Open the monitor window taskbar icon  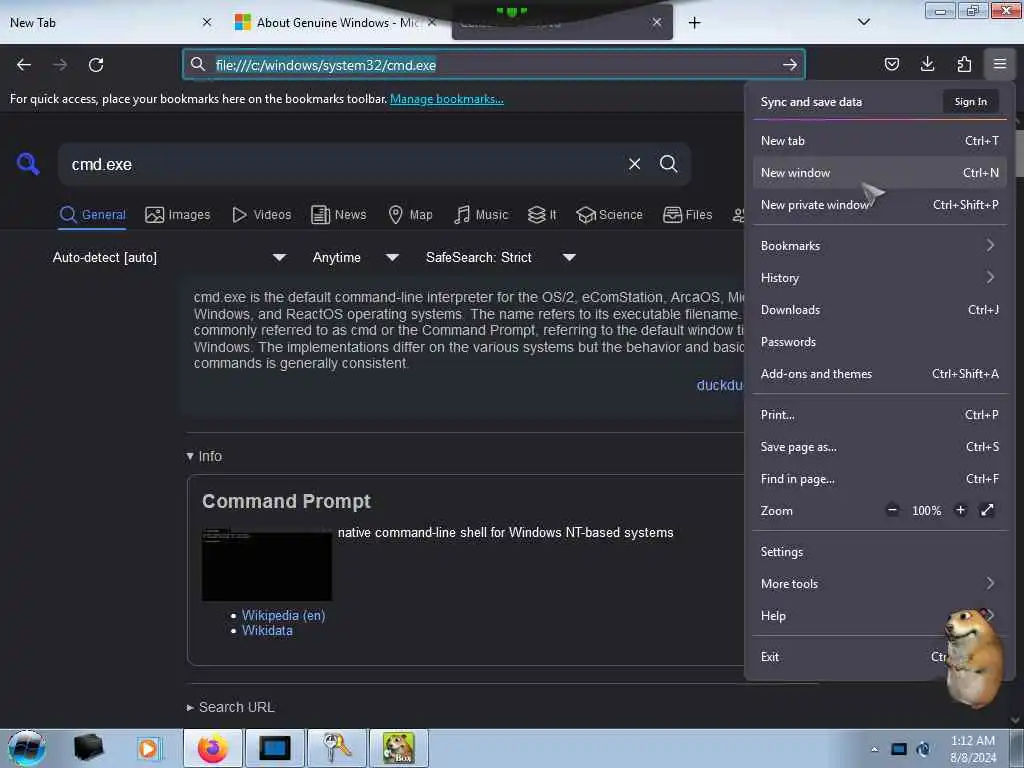pyautogui.click(x=274, y=748)
